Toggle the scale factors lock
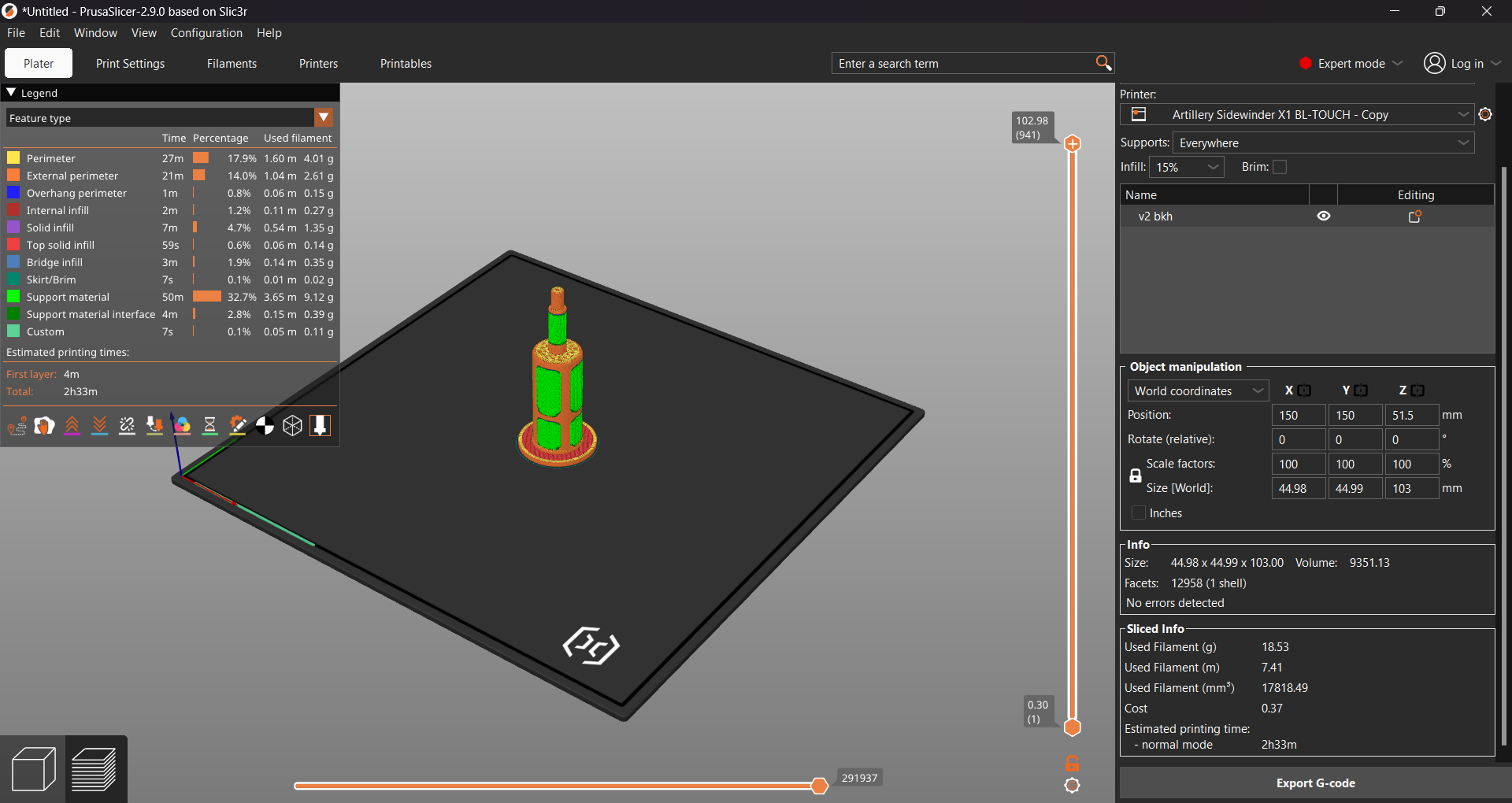The image size is (1512, 803). [x=1135, y=476]
